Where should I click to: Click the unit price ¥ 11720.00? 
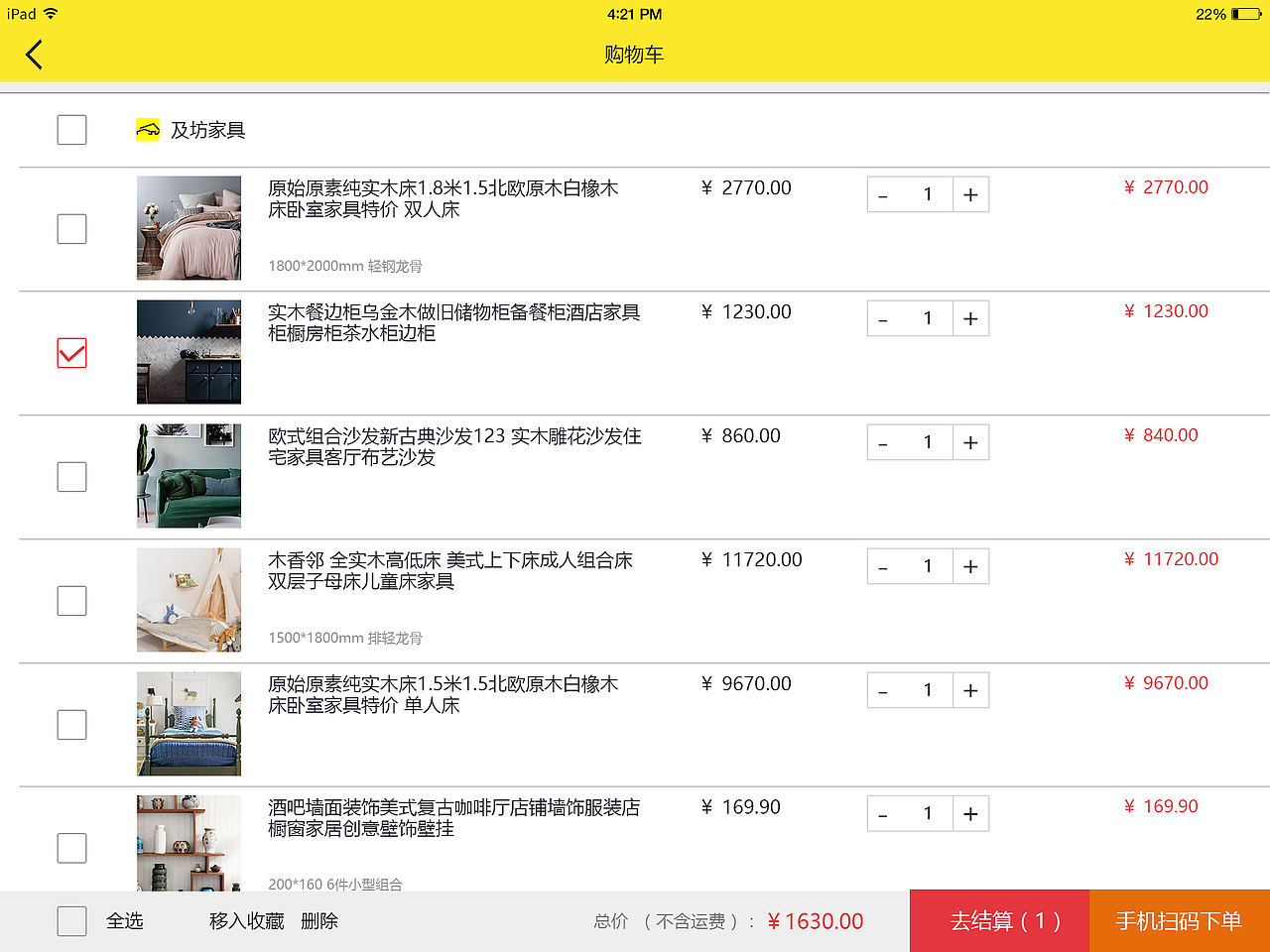751,559
